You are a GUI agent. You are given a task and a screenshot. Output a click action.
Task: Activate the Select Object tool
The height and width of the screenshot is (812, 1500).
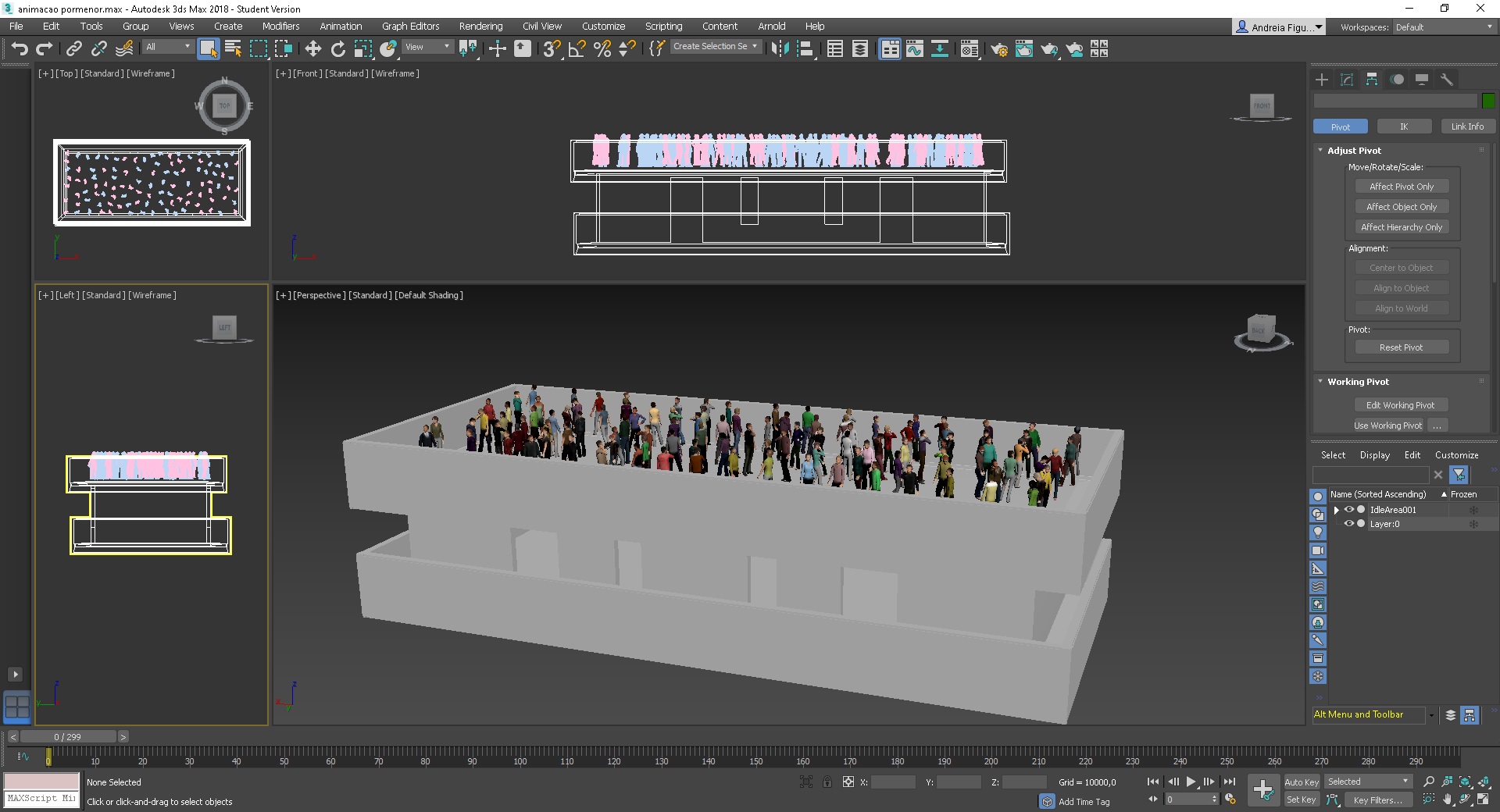coord(208,48)
